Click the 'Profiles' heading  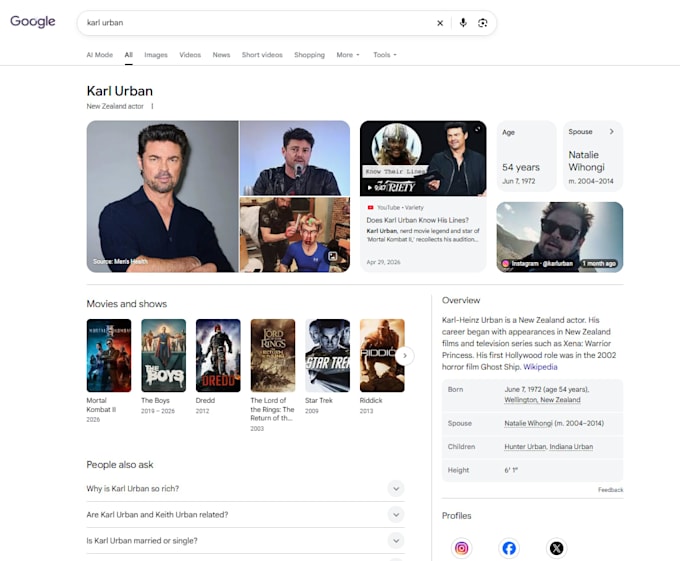click(x=456, y=516)
